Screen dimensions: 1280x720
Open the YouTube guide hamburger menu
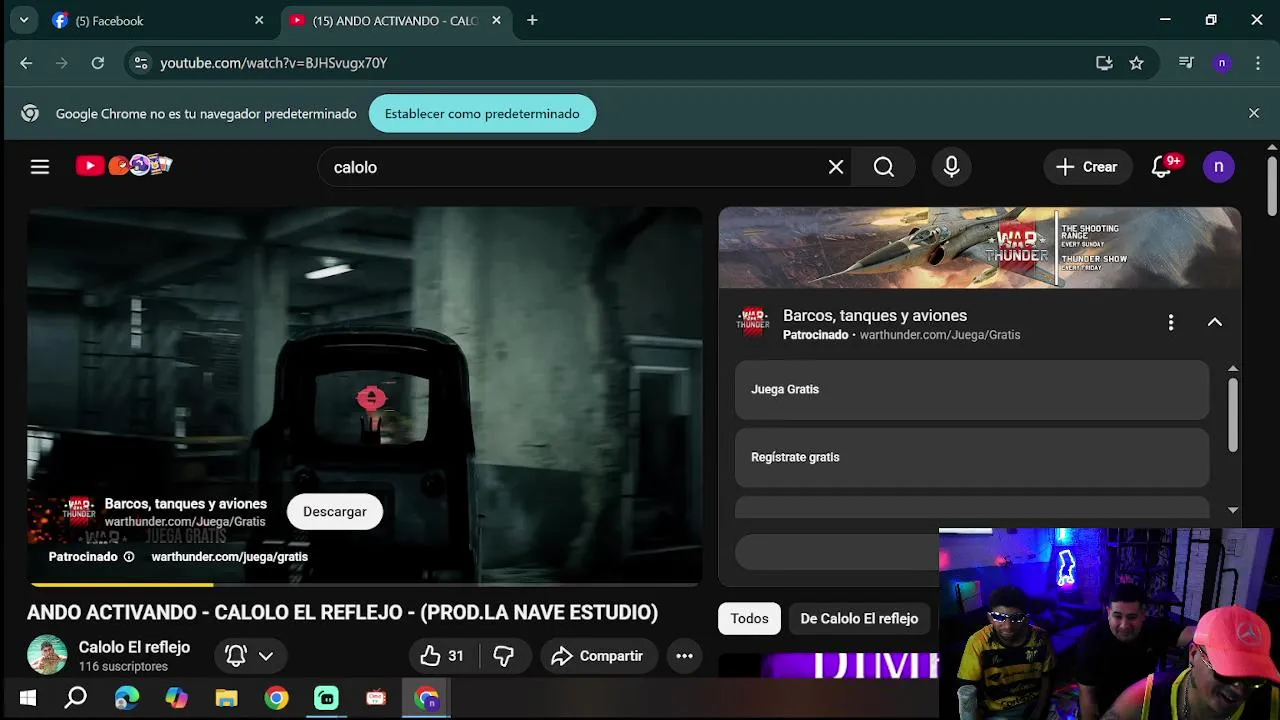click(x=40, y=167)
